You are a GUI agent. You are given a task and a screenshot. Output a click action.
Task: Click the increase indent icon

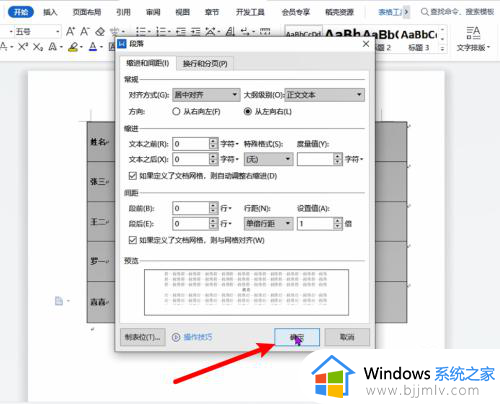pos(196,32)
